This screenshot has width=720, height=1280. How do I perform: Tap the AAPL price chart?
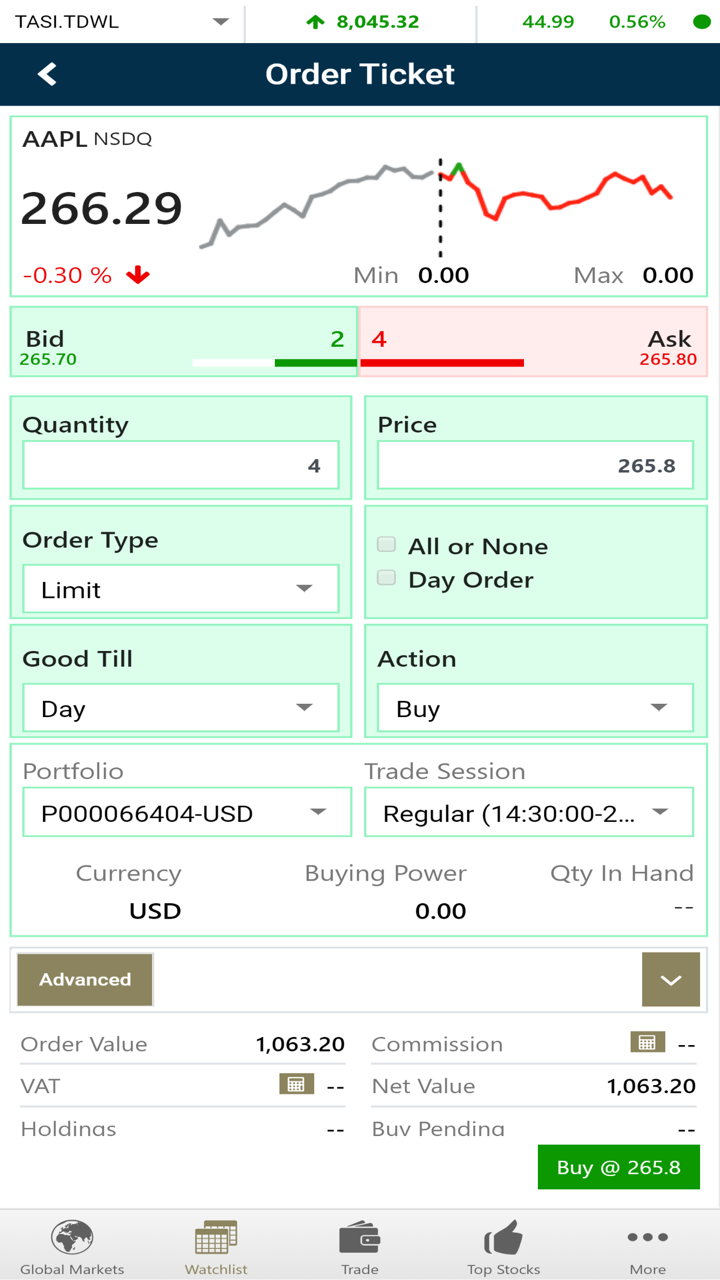(x=437, y=205)
